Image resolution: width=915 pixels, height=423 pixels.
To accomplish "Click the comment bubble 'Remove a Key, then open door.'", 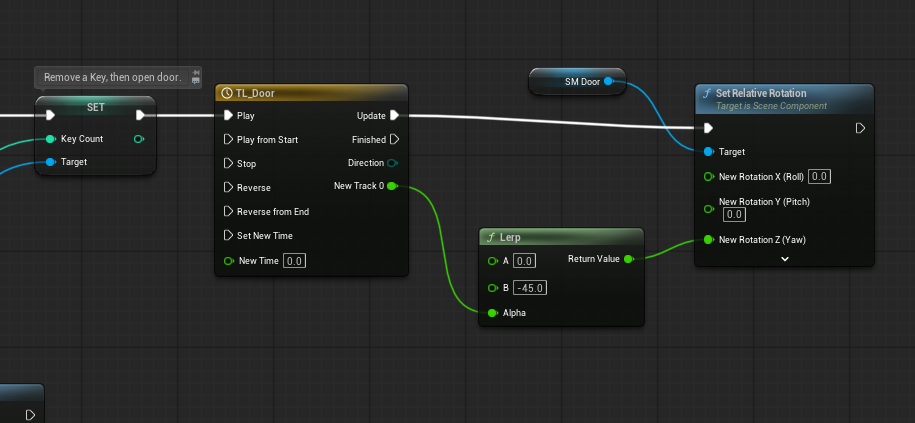I will (113, 77).
